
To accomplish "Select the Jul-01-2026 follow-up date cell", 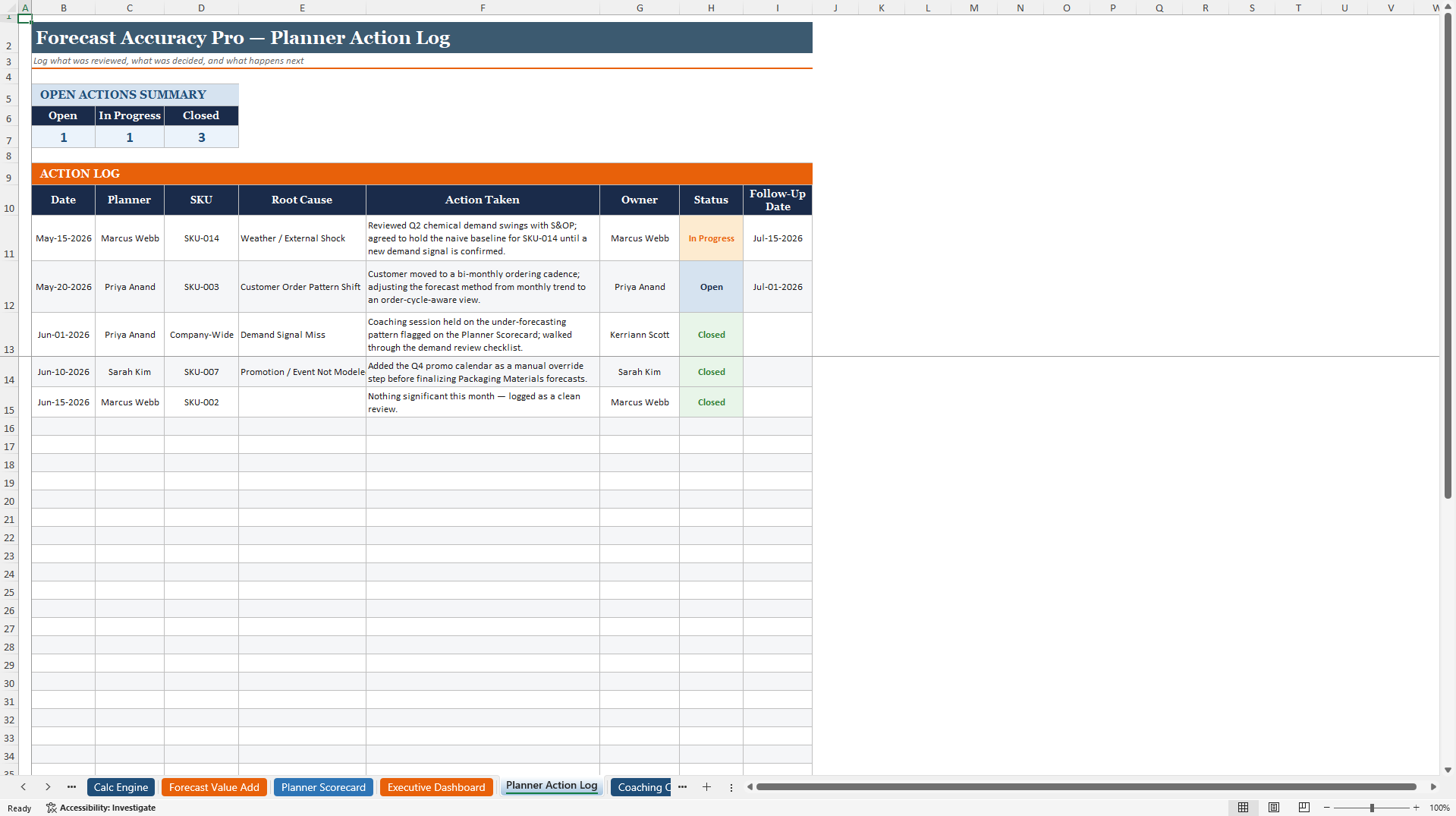I will tap(778, 287).
